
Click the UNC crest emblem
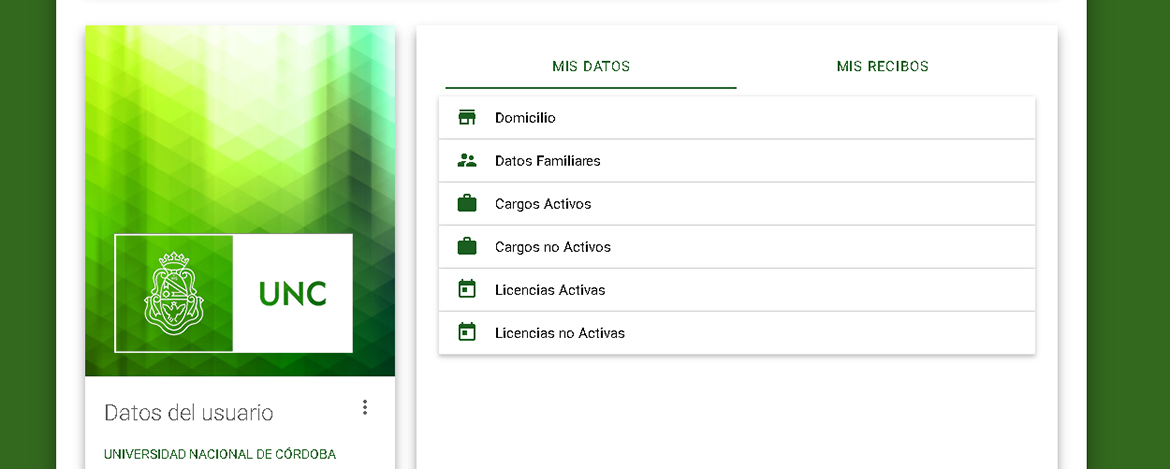point(174,292)
